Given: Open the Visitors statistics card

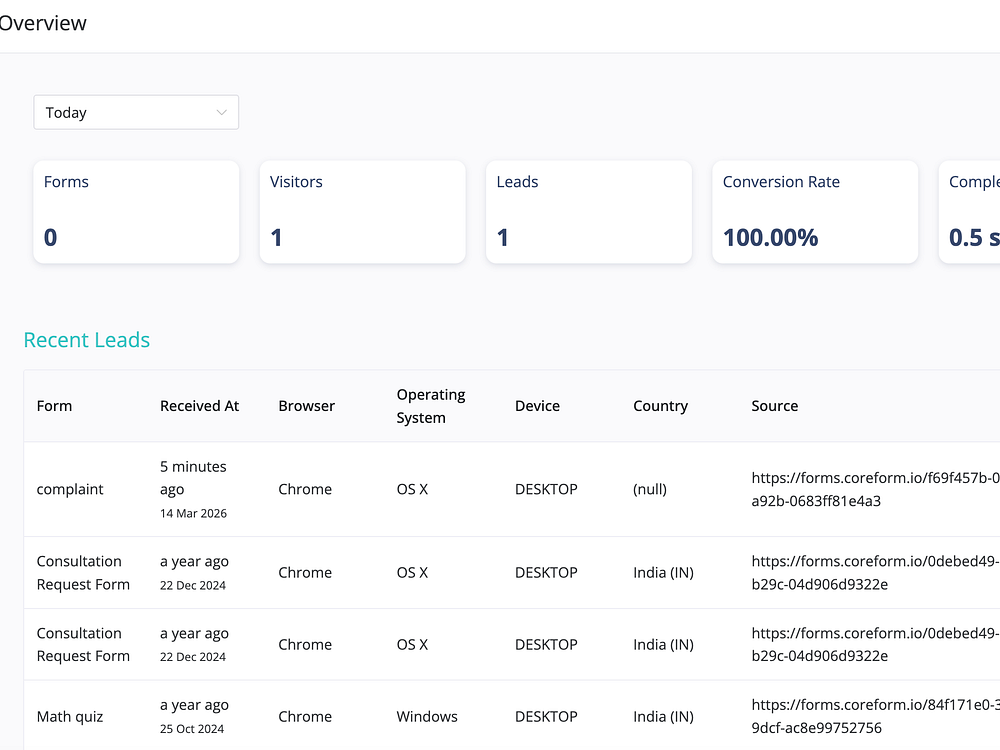Looking at the screenshot, I should pyautogui.click(x=362, y=211).
